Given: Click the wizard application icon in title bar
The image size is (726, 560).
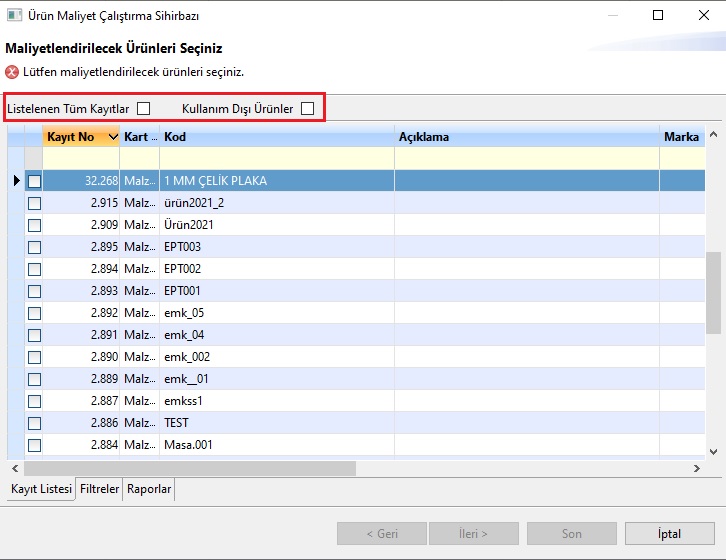Looking at the screenshot, I should pyautogui.click(x=13, y=15).
